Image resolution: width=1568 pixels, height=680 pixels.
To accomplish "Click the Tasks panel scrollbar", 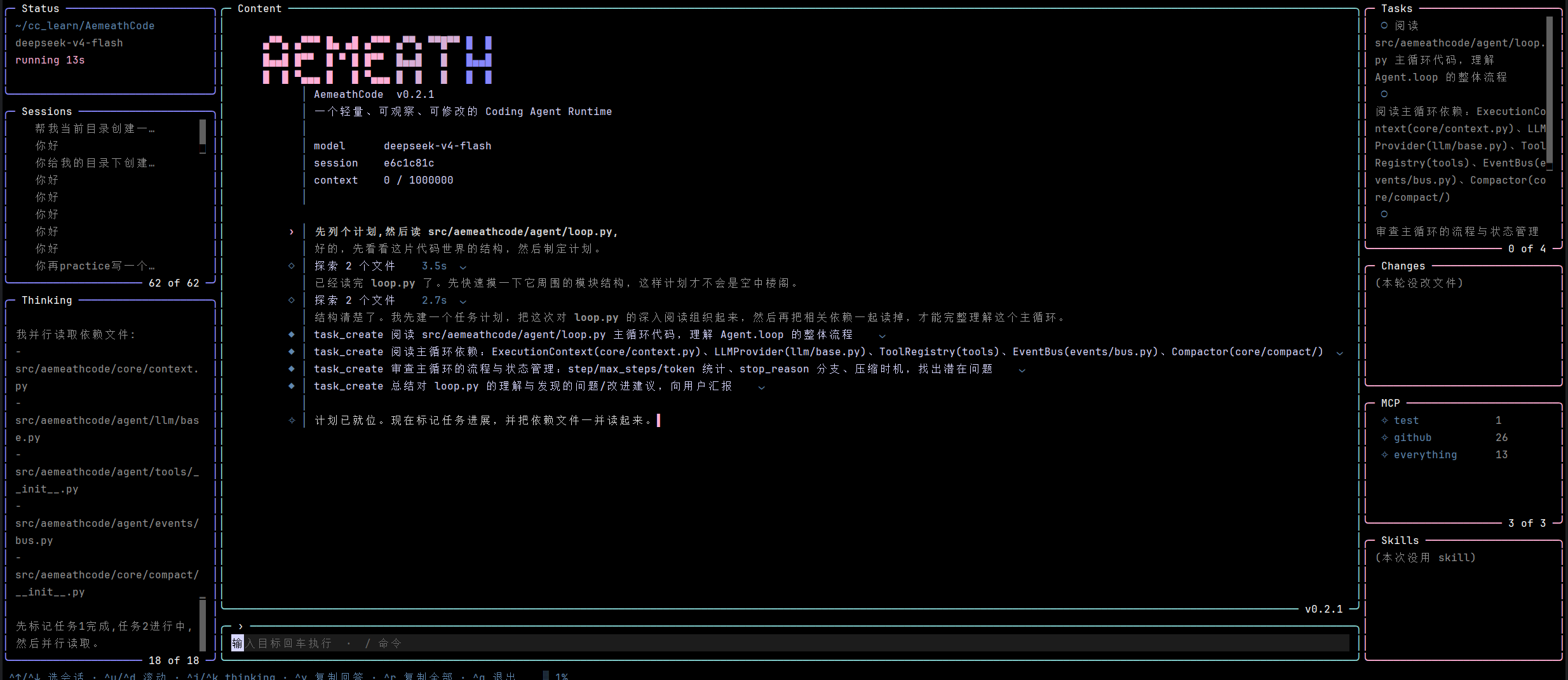I will 1550,94.
